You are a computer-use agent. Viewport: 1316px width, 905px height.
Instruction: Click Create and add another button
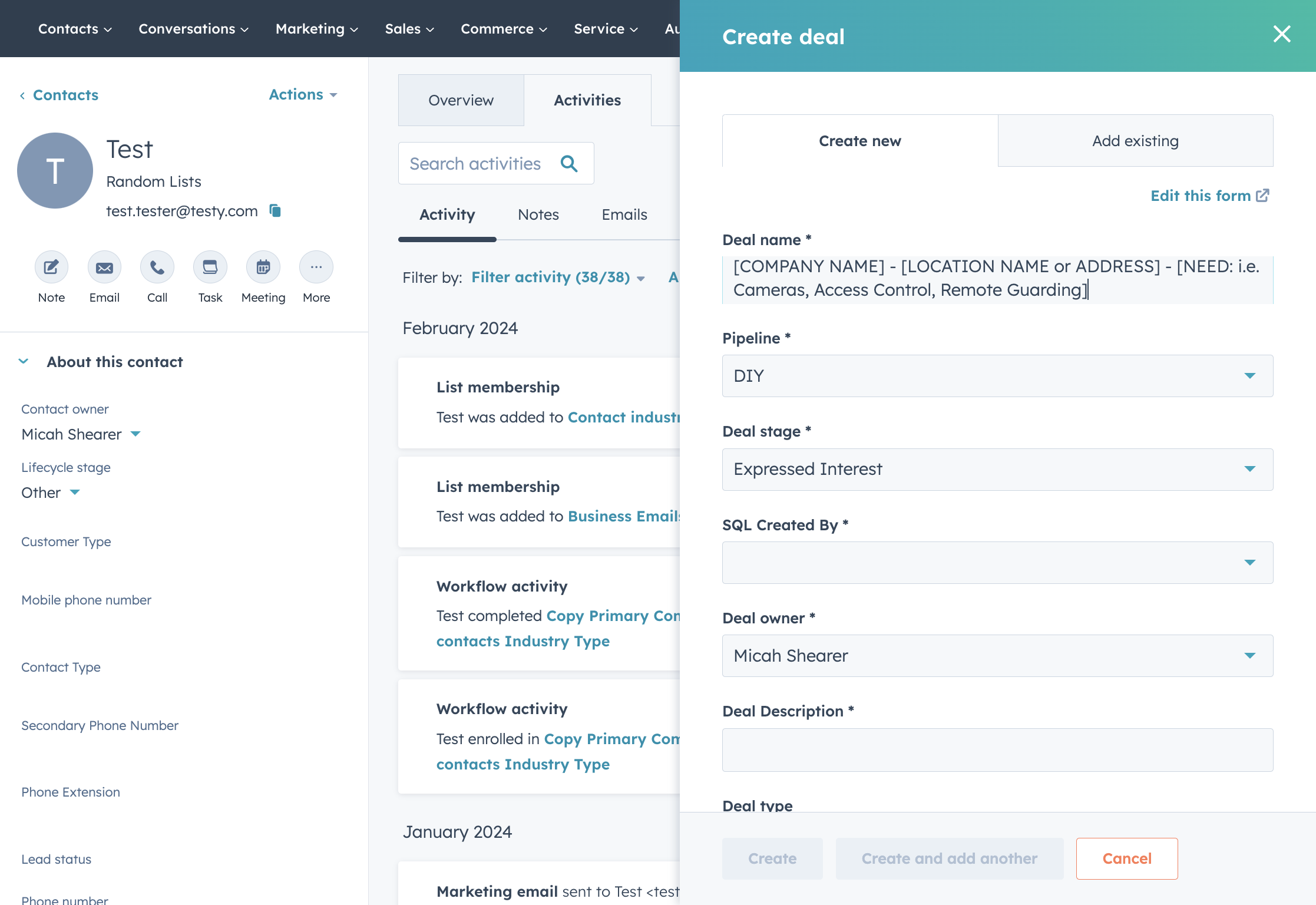pyautogui.click(x=950, y=858)
